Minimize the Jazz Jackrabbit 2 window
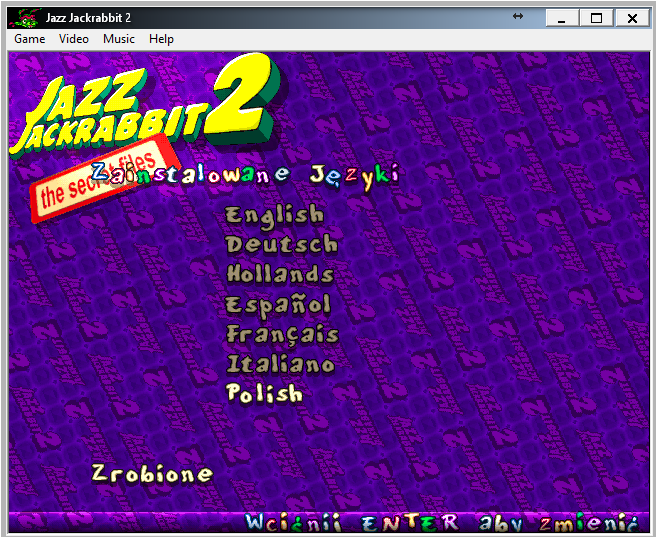The image size is (656, 537). click(x=562, y=18)
